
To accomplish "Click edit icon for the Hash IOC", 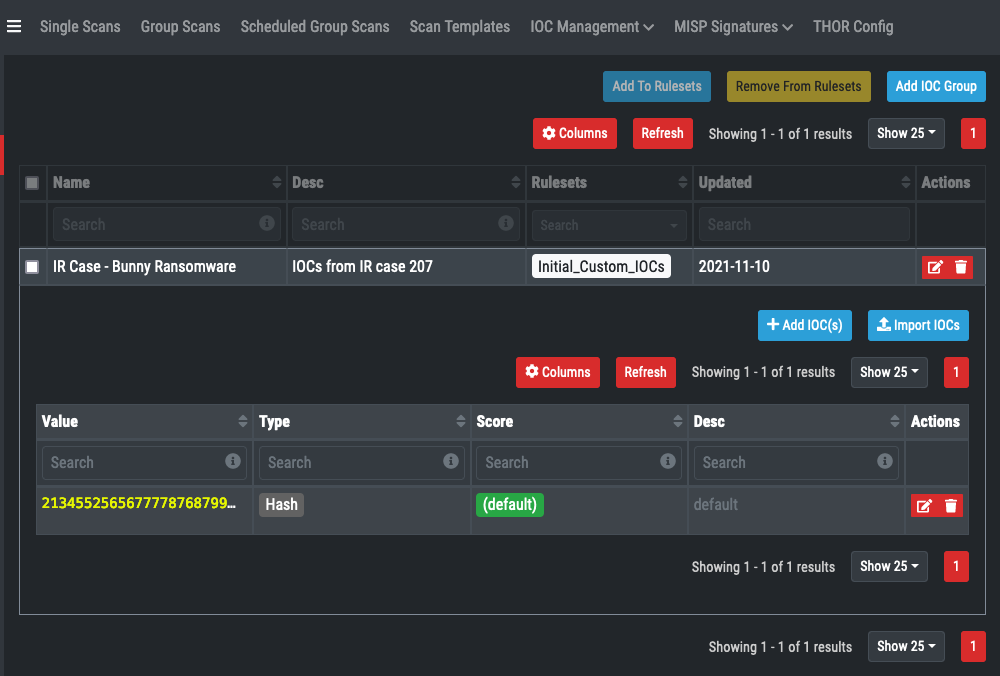I will [x=925, y=506].
